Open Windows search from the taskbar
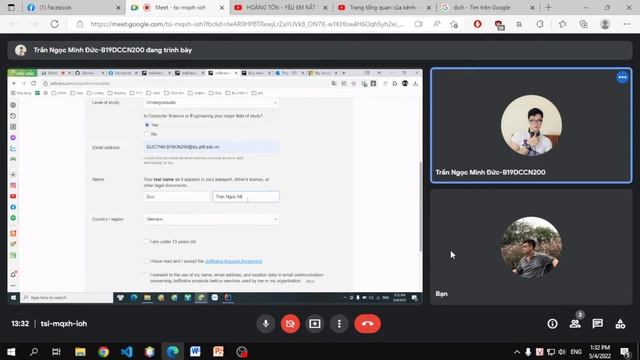 coord(34,351)
